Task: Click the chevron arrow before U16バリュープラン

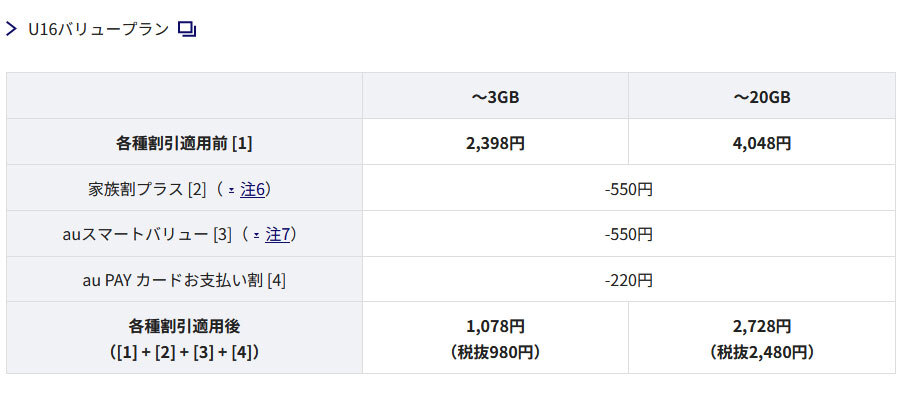Action: [12, 29]
